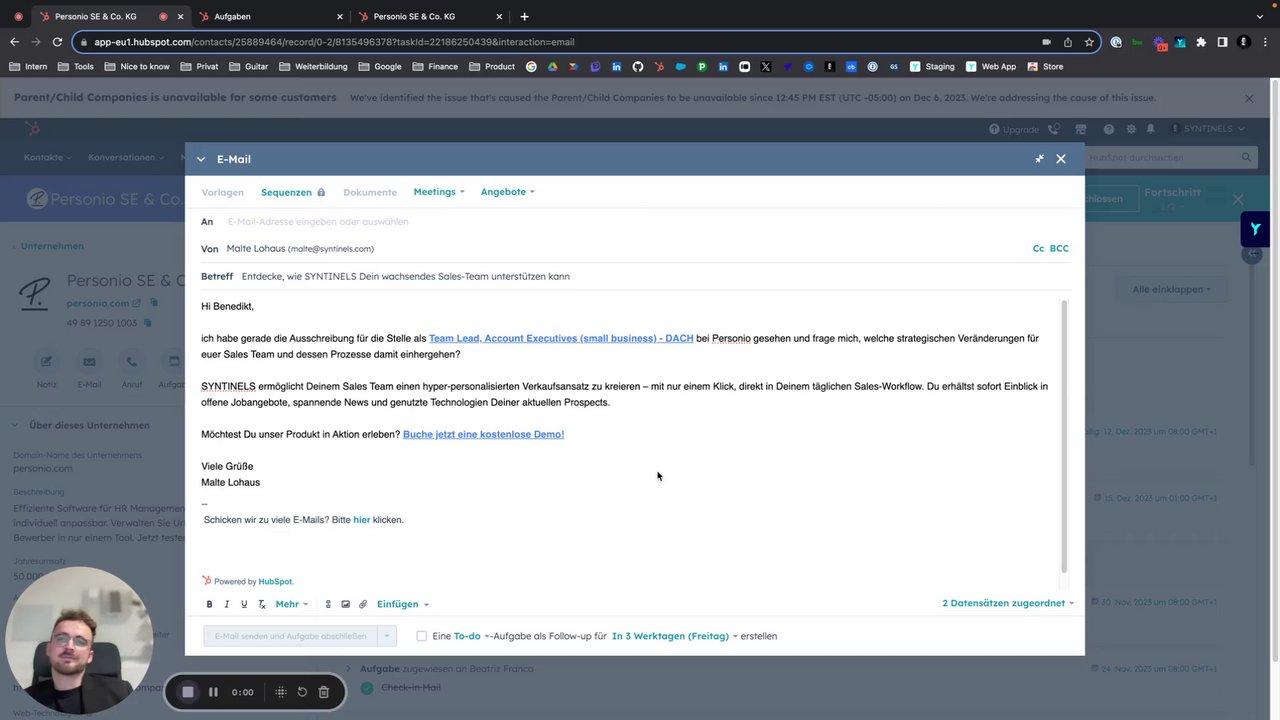Apply bold formatting in the email editor
This screenshot has height=720, width=1280.
[x=209, y=604]
